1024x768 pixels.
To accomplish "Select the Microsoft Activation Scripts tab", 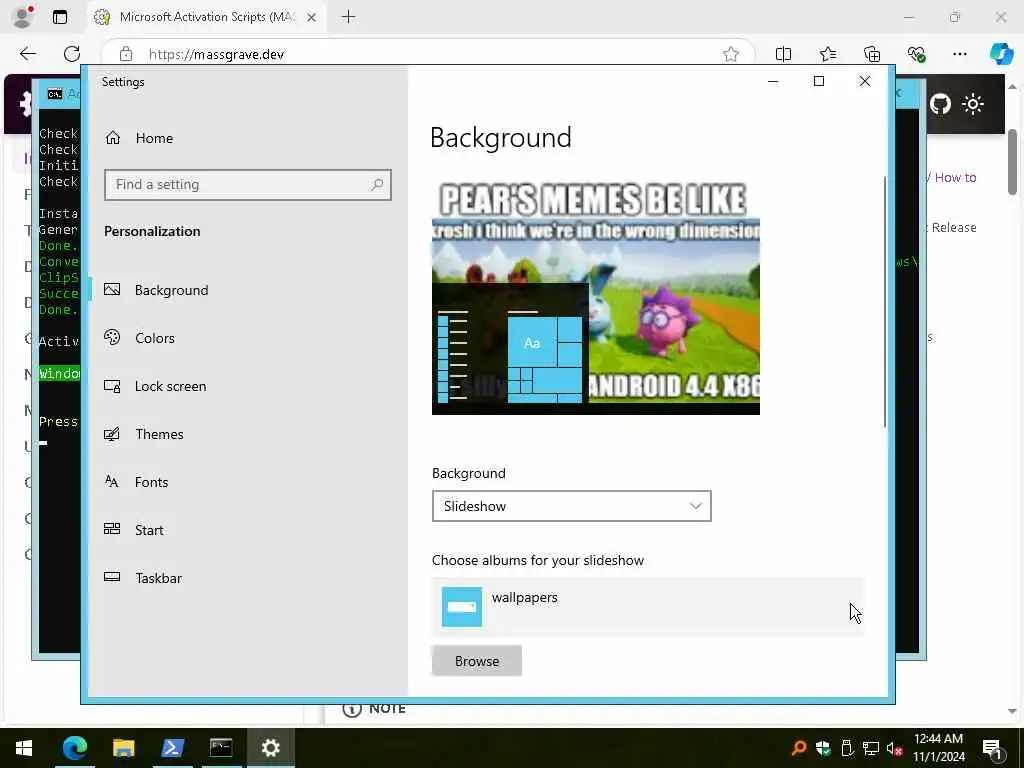I will pyautogui.click(x=206, y=17).
